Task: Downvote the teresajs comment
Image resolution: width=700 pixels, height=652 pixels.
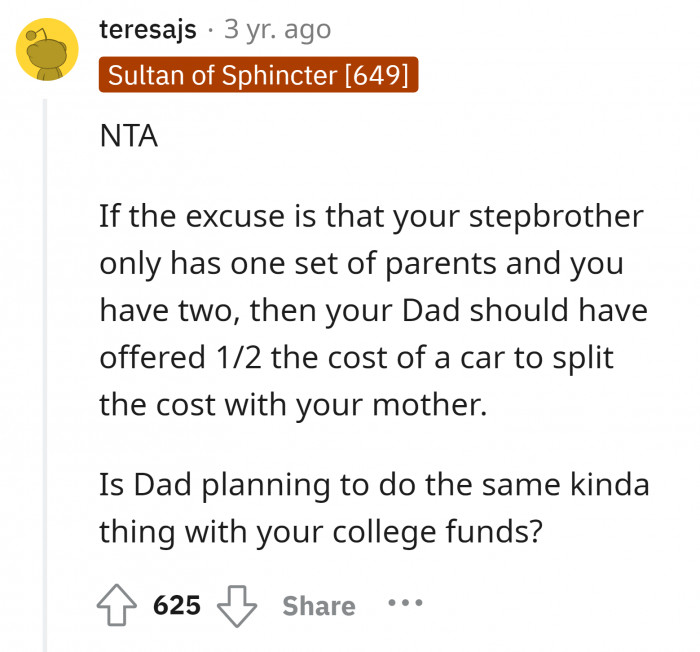Action: click(x=236, y=605)
